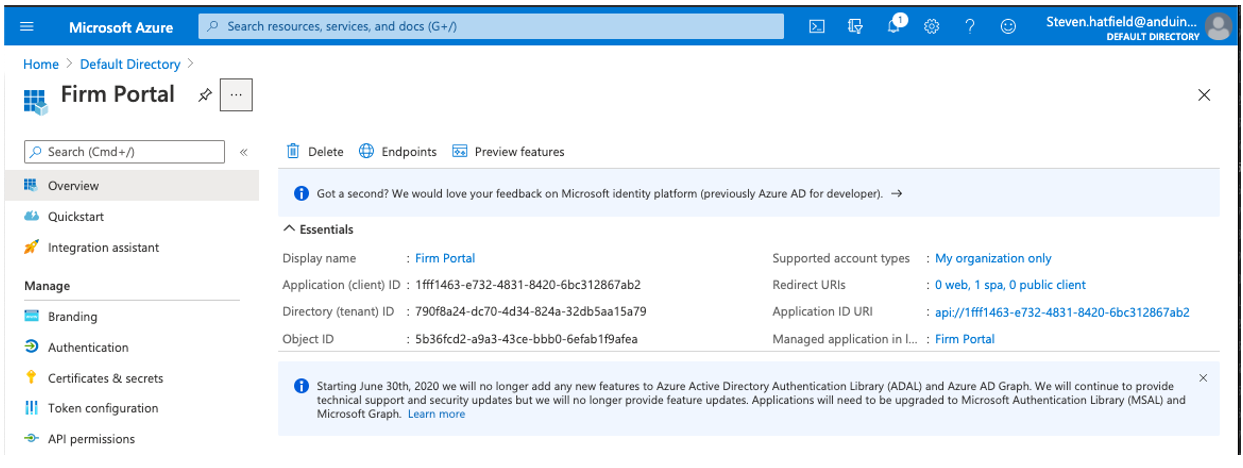Select the Object ID value

(x=526, y=340)
